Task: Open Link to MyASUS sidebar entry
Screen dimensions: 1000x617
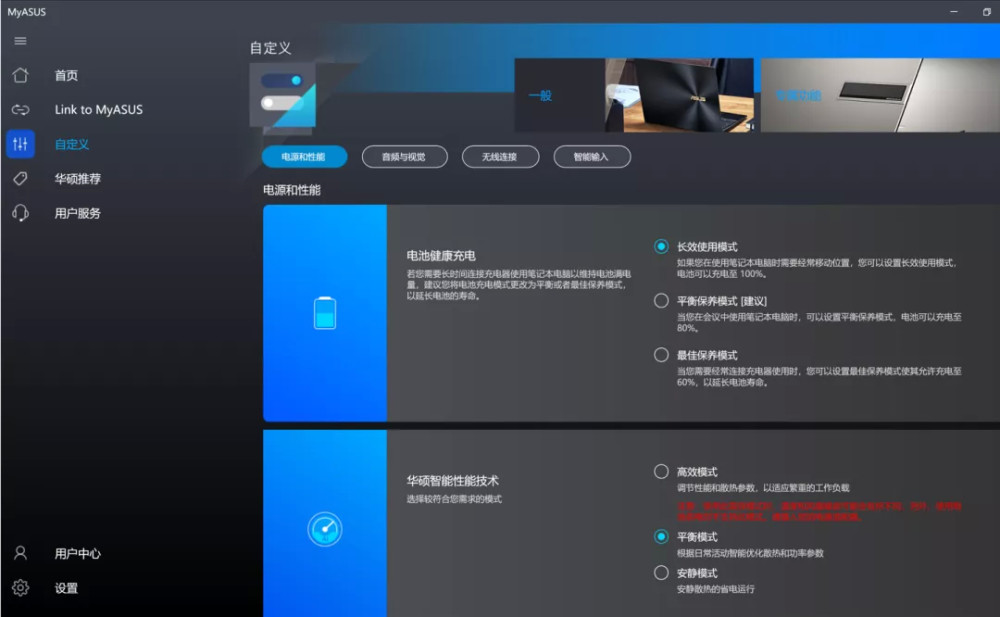Action: coord(99,110)
